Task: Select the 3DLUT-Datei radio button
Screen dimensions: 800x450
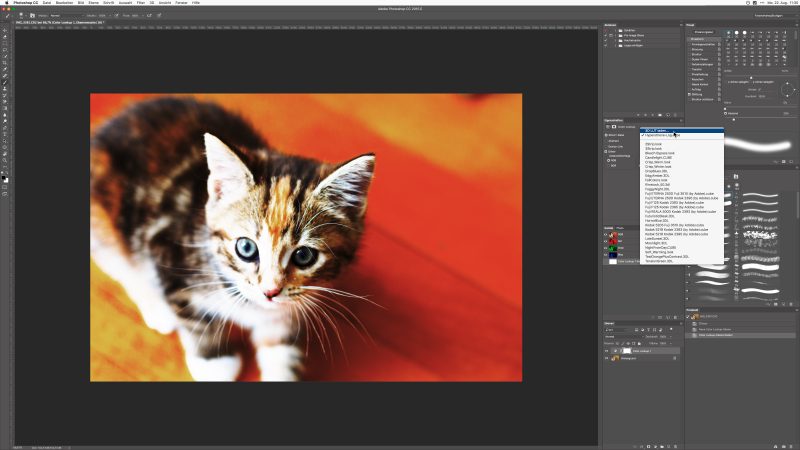Action: coord(606,135)
